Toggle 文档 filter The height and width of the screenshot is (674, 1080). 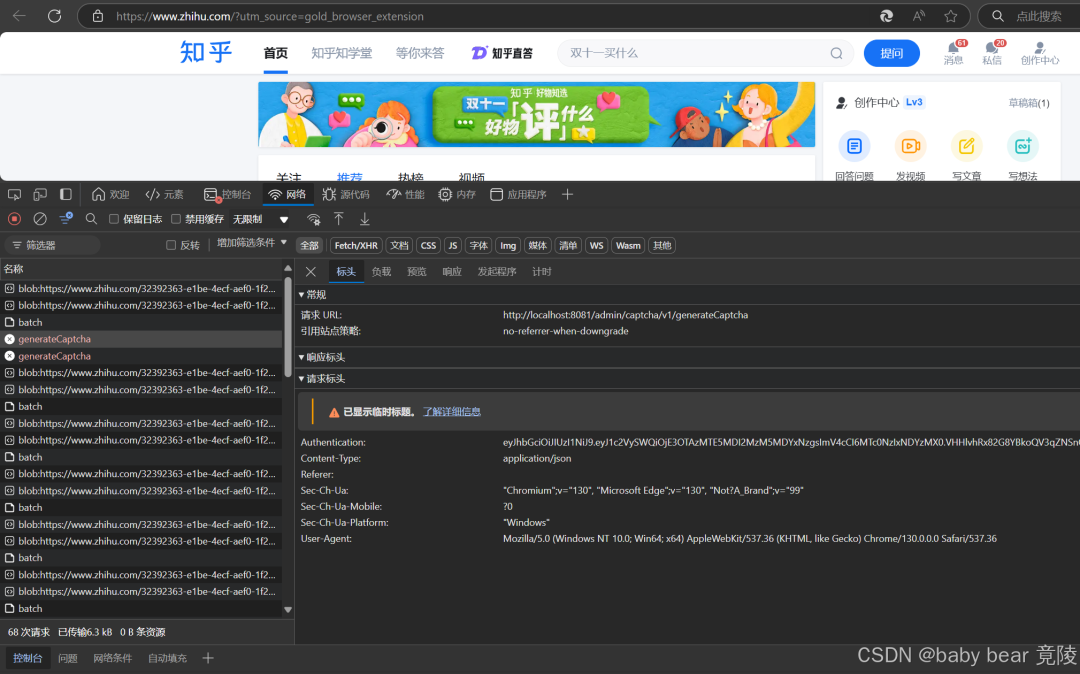(399, 246)
